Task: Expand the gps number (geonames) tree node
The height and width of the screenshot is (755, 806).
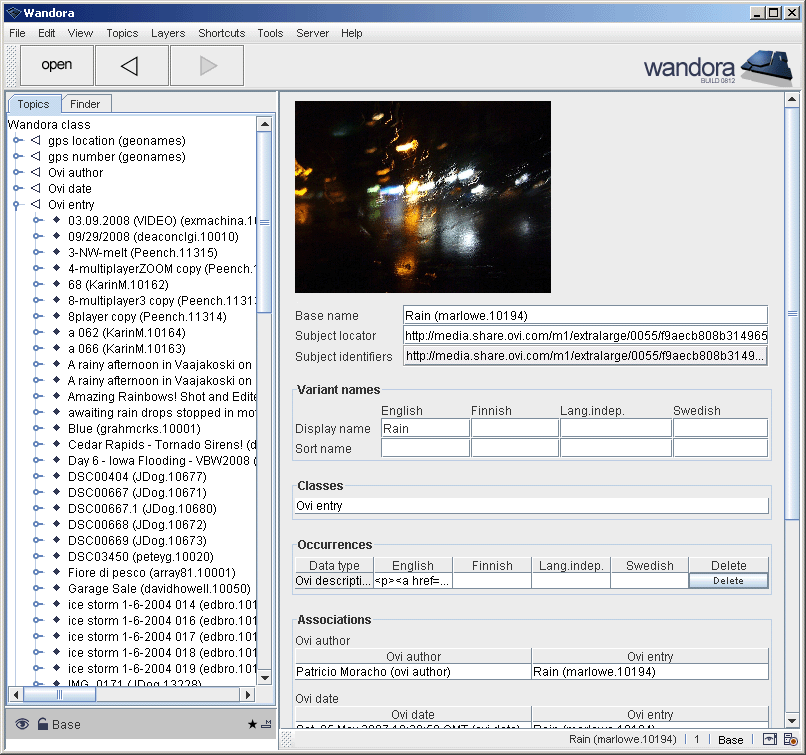Action: [x=18, y=157]
